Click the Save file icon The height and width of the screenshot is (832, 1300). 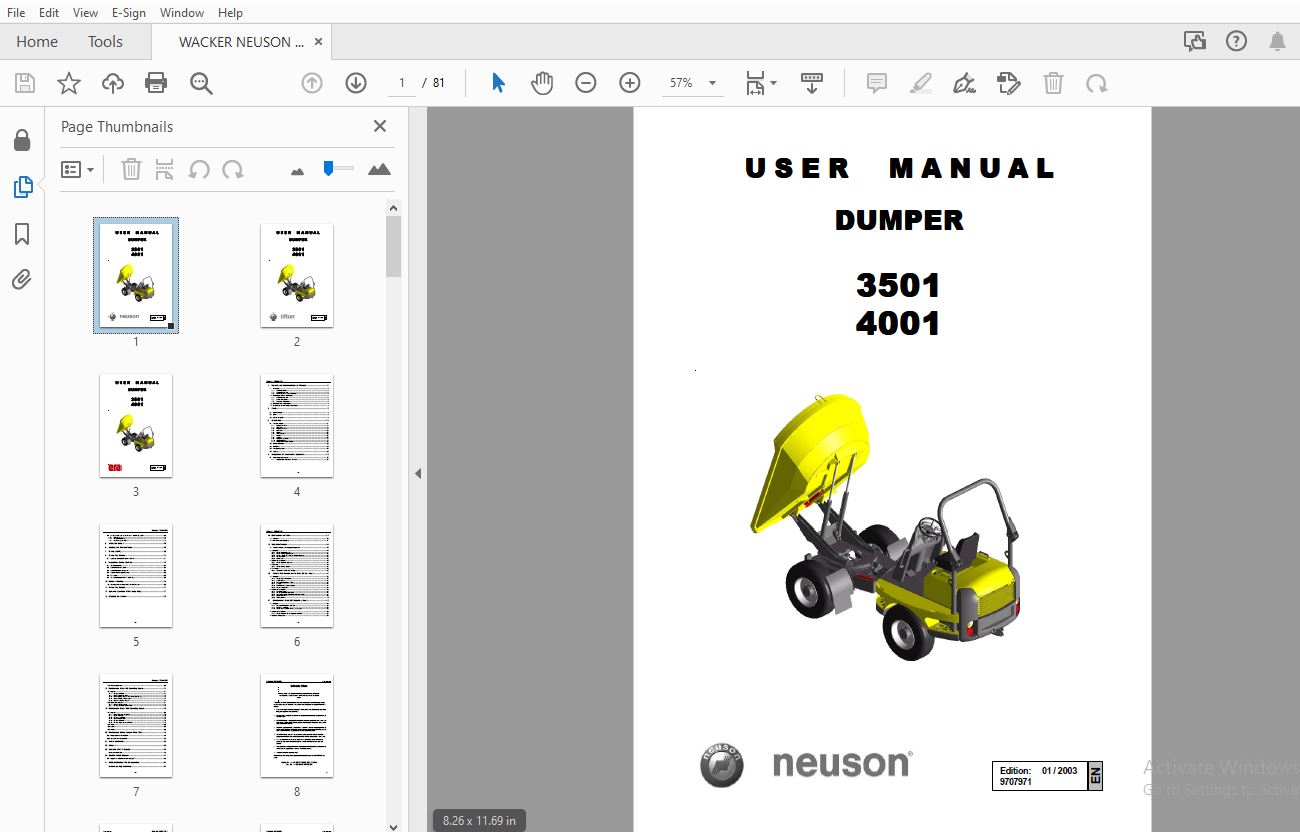coord(24,83)
